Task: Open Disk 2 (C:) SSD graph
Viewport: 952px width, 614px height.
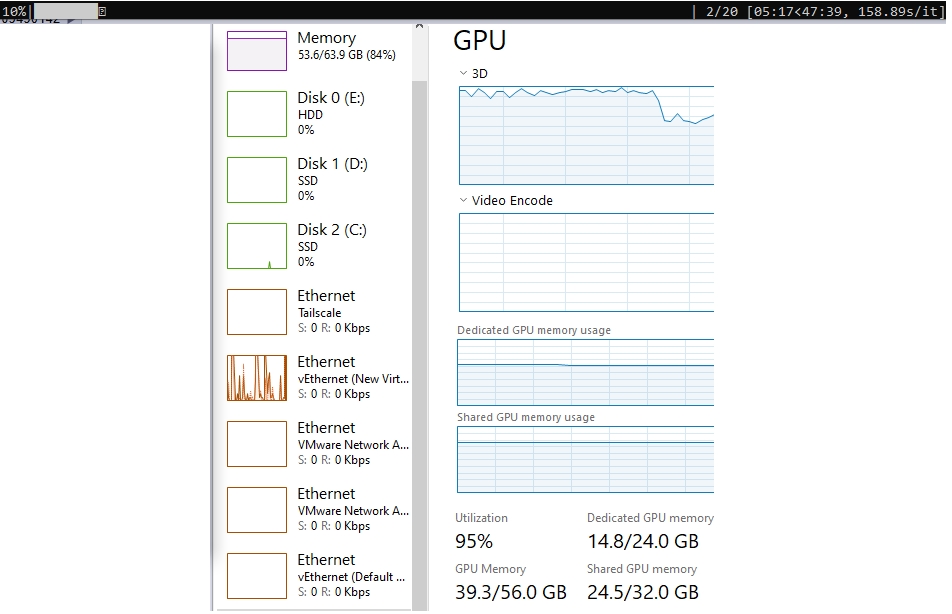Action: click(257, 246)
